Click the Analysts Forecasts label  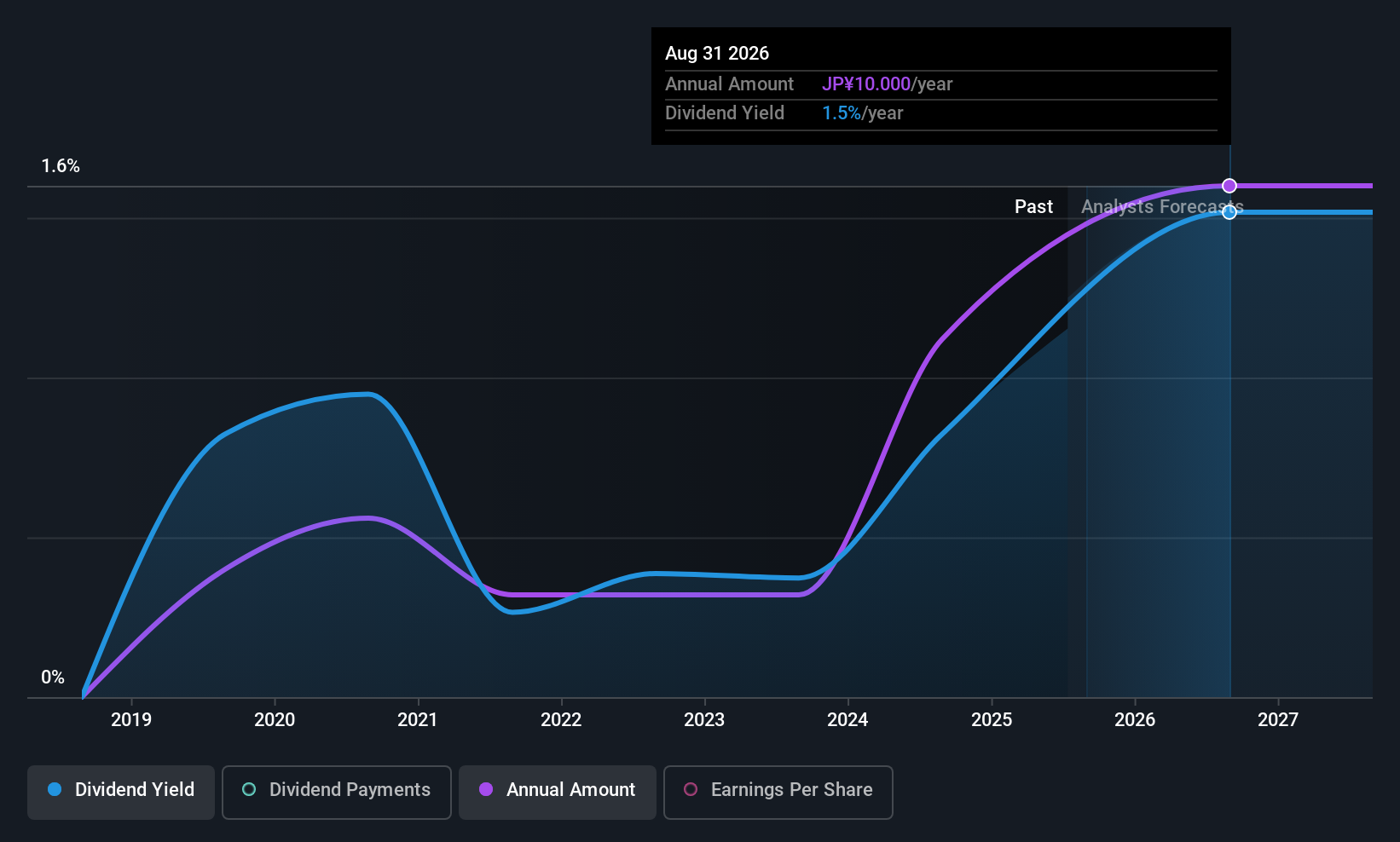coord(1162,206)
